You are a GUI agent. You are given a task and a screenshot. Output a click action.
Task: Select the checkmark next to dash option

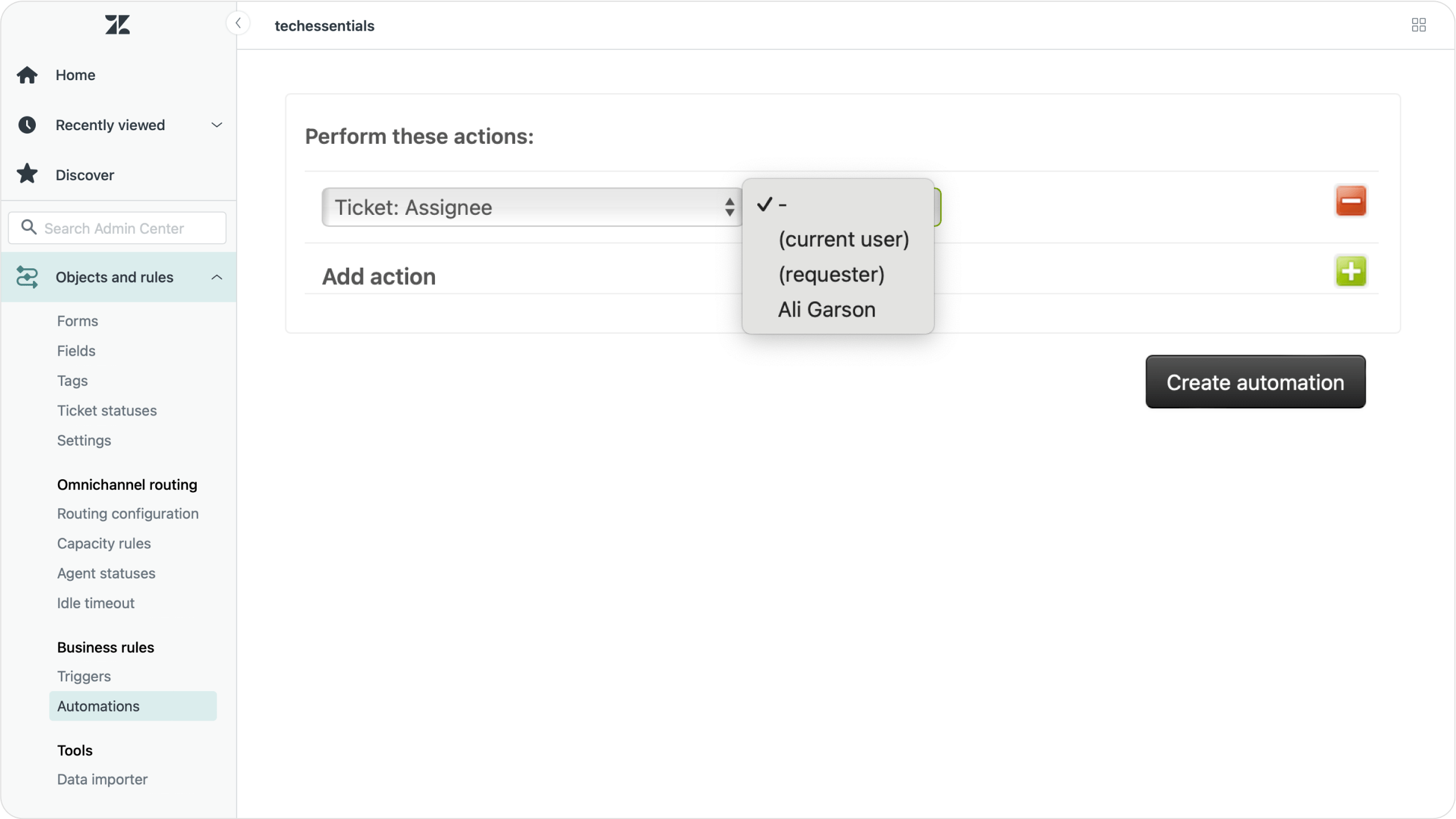point(763,204)
